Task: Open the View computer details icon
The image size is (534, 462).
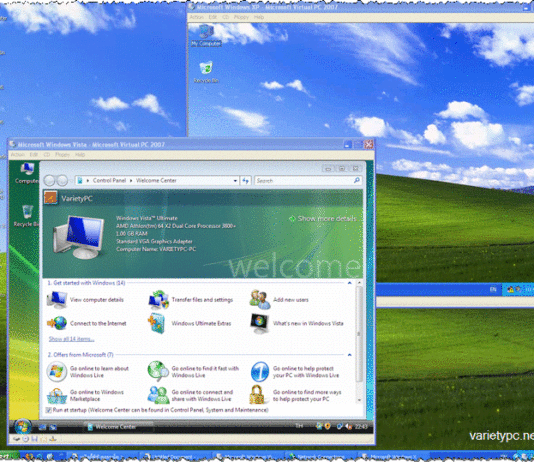Action: coord(57,300)
